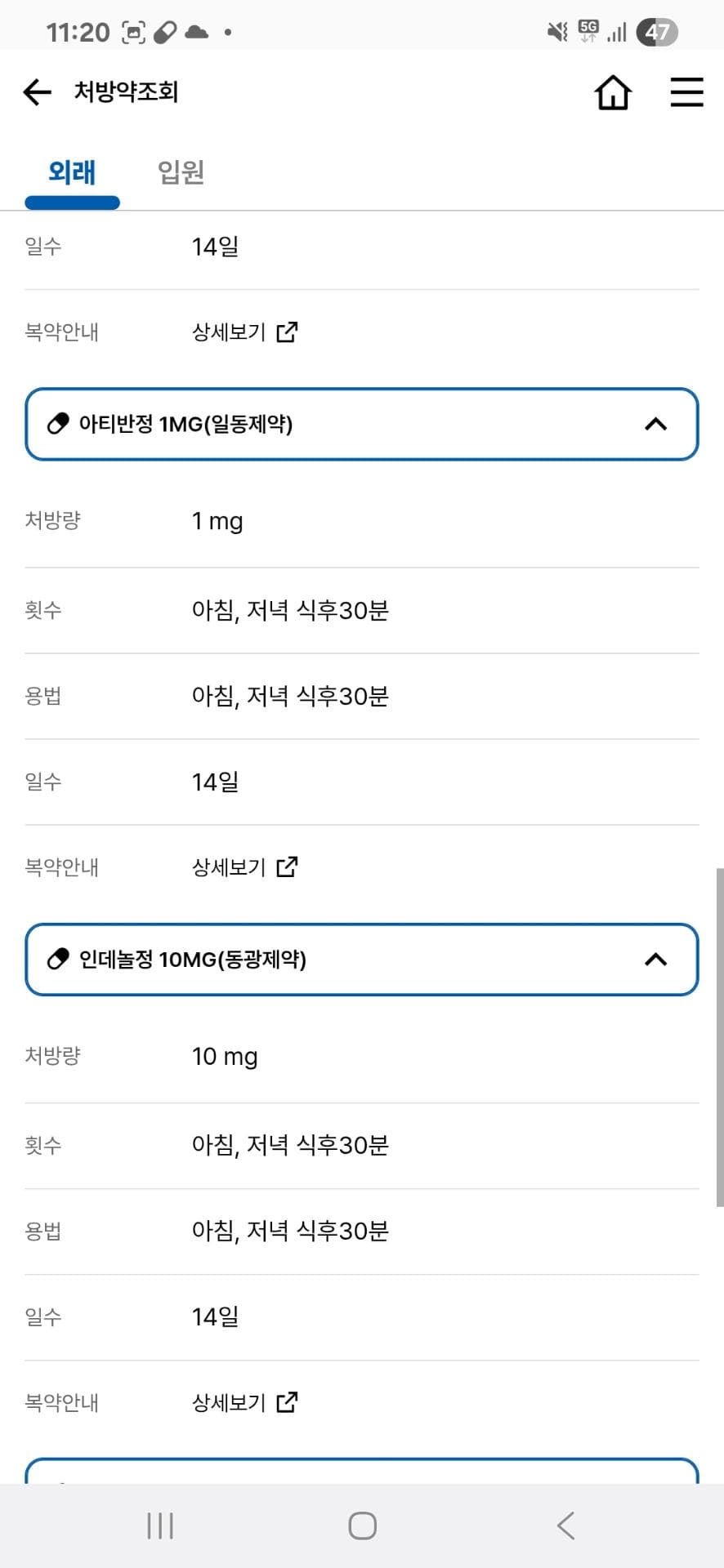
Task: Open external link icon under 인데놀정 복약안내
Action: 287,1402
